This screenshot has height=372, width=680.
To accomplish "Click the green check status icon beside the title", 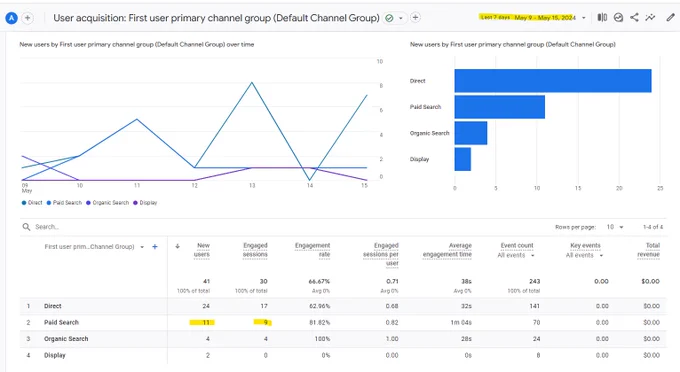I will tap(389, 18).
